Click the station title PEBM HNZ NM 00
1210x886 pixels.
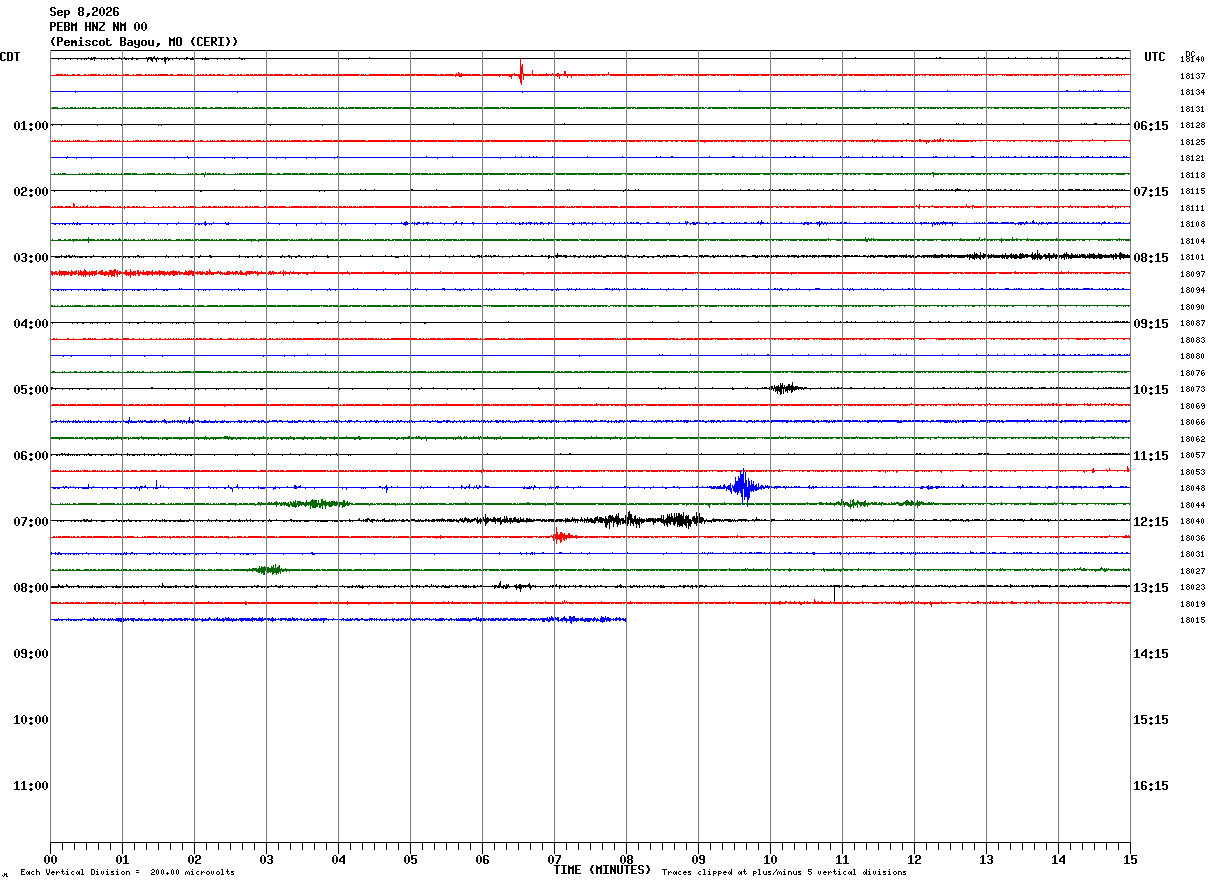[x=98, y=27]
